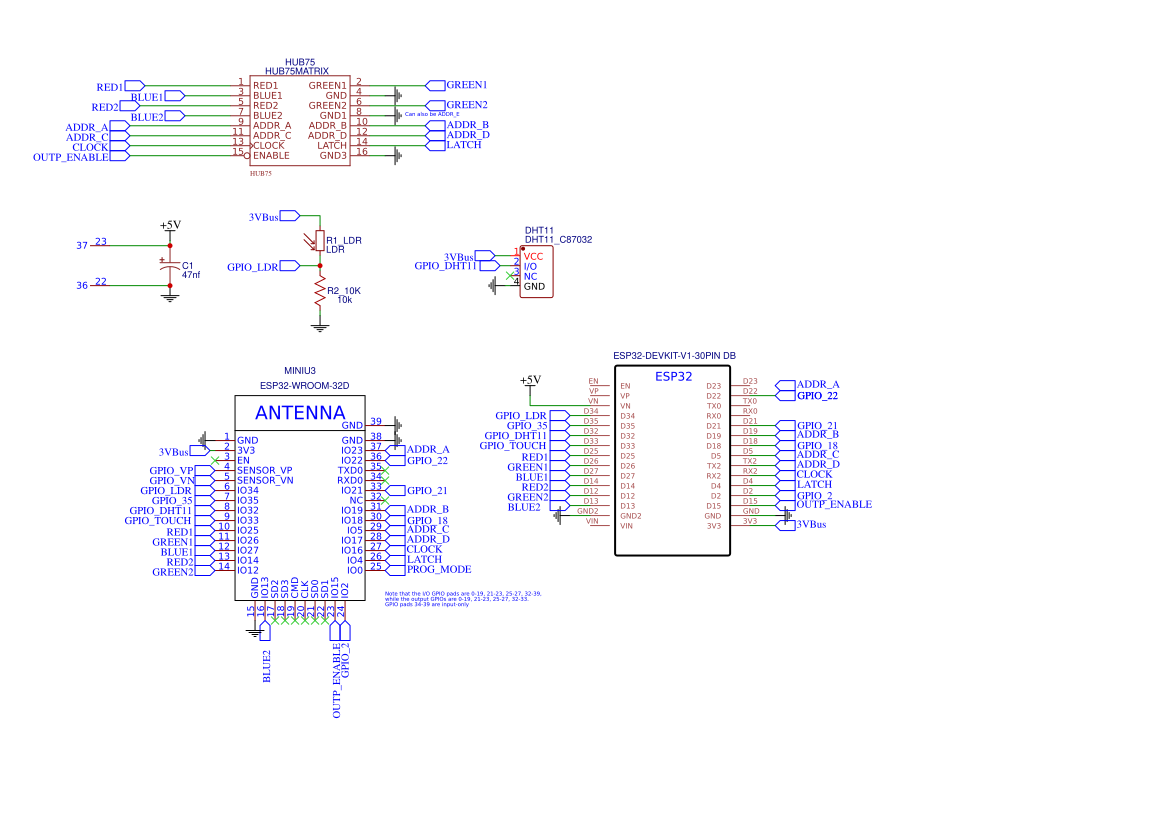Image resolution: width=1170 pixels, height=827 pixels.
Task: Open the 'Can also be ADDR_E' note
Action: tap(434, 116)
